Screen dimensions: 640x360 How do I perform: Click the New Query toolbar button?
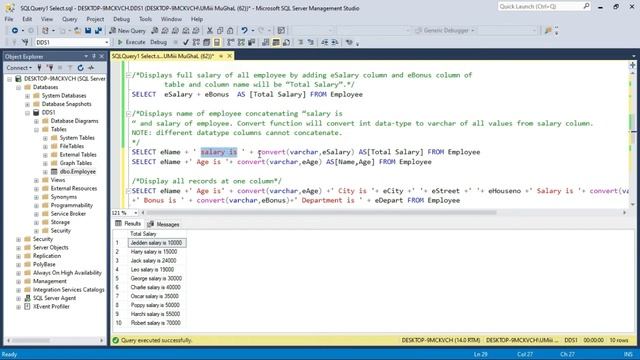click(127, 31)
